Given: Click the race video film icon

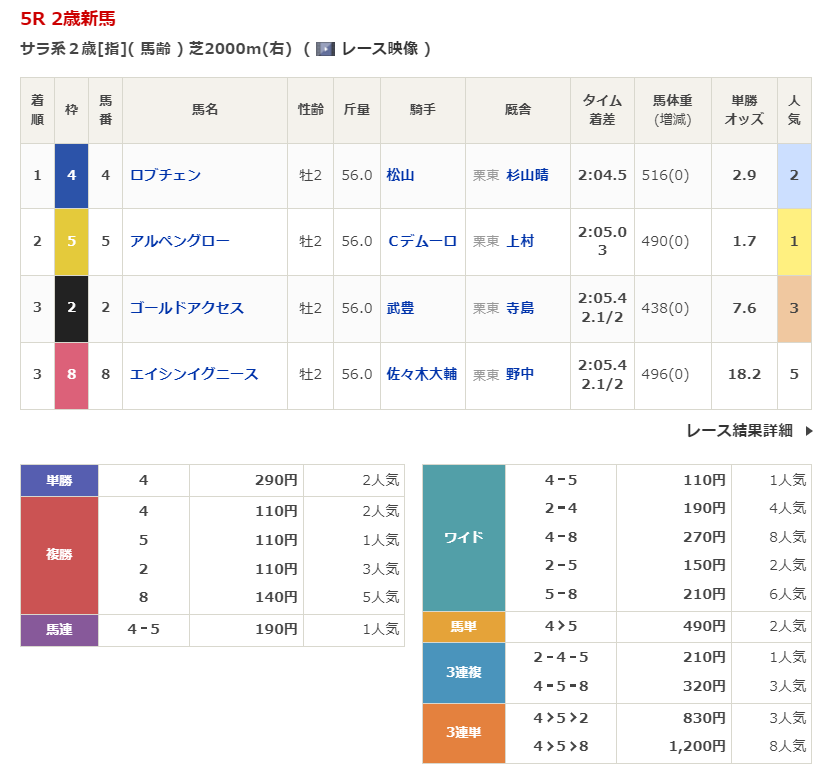Looking at the screenshot, I should pyautogui.click(x=325, y=49).
